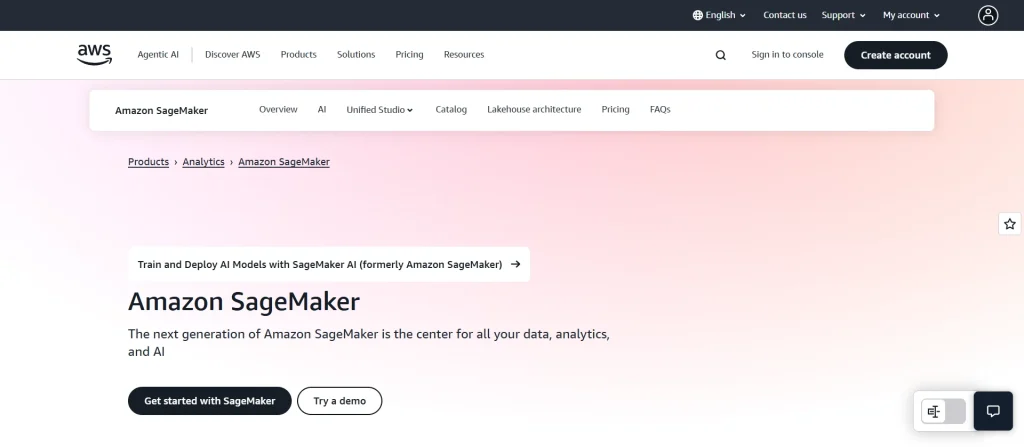Open the Products menu
The image size is (1024, 447).
tap(298, 55)
